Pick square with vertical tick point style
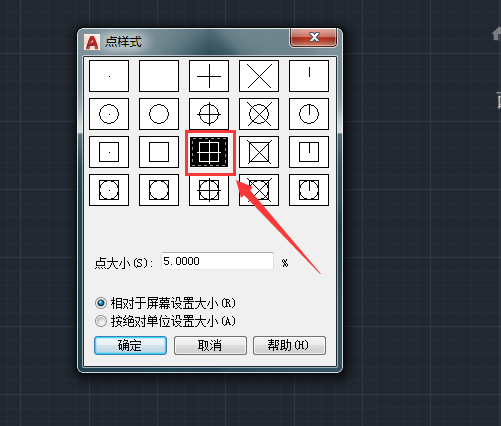 [x=309, y=152]
